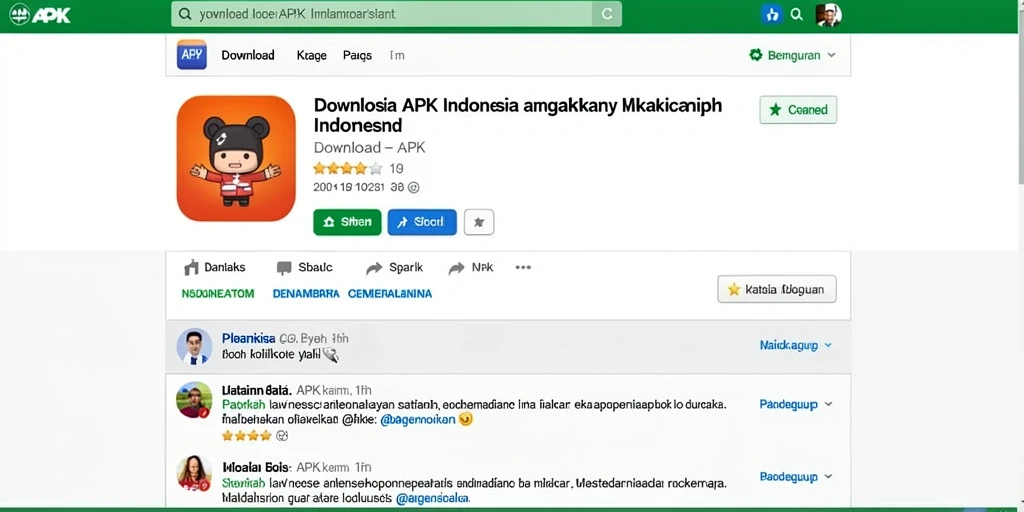Image resolution: width=1024 pixels, height=512 pixels.
Task: Click the green gear icon beside Bemguran
Action: (756, 55)
